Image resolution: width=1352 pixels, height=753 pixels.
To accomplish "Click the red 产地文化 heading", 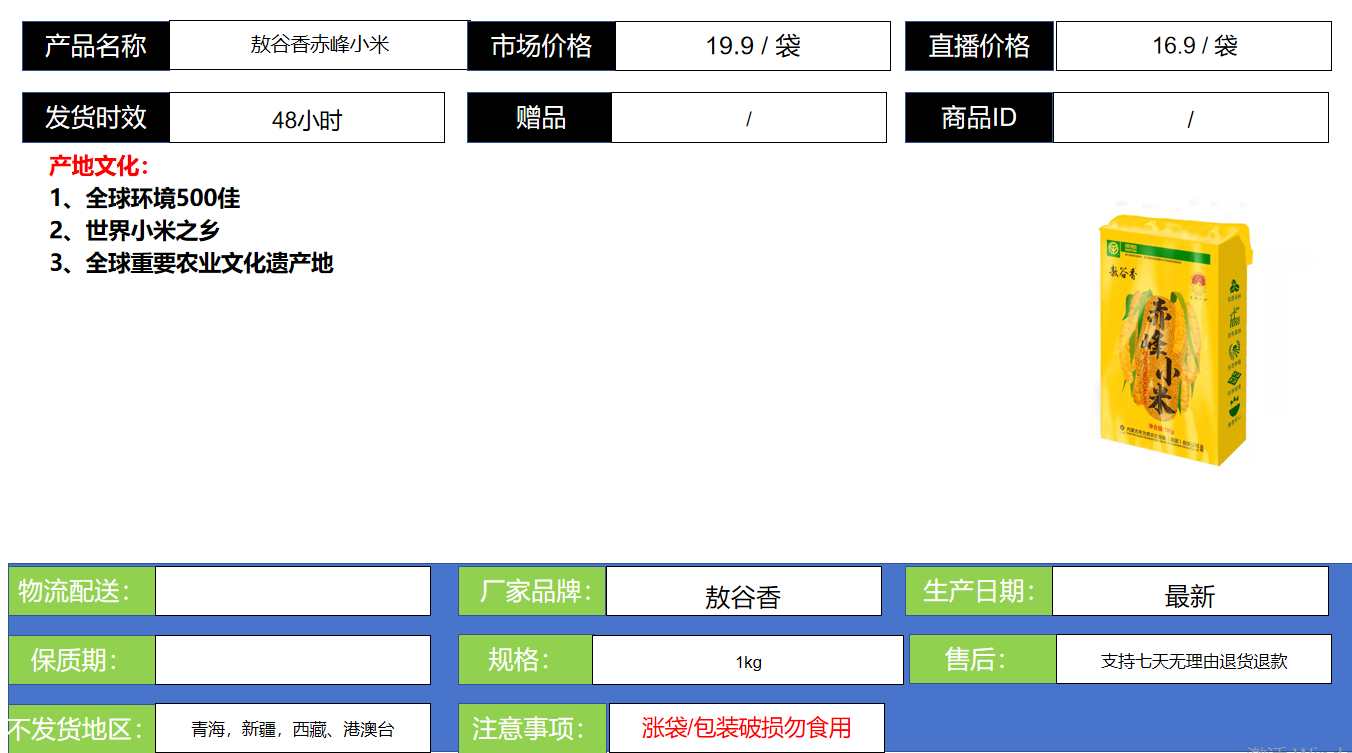I will (x=99, y=166).
